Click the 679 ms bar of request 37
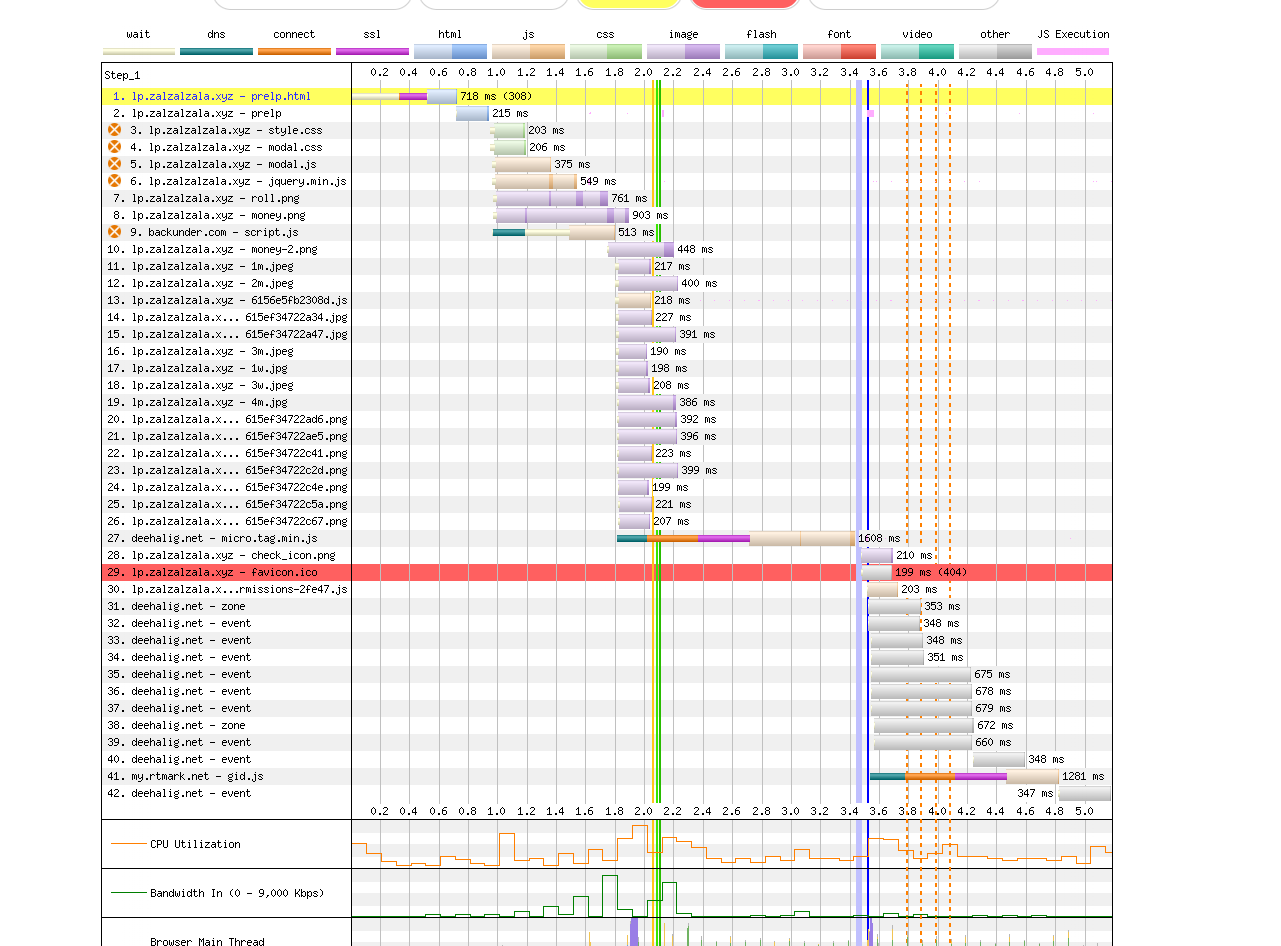The image size is (1281, 946). 922,709
